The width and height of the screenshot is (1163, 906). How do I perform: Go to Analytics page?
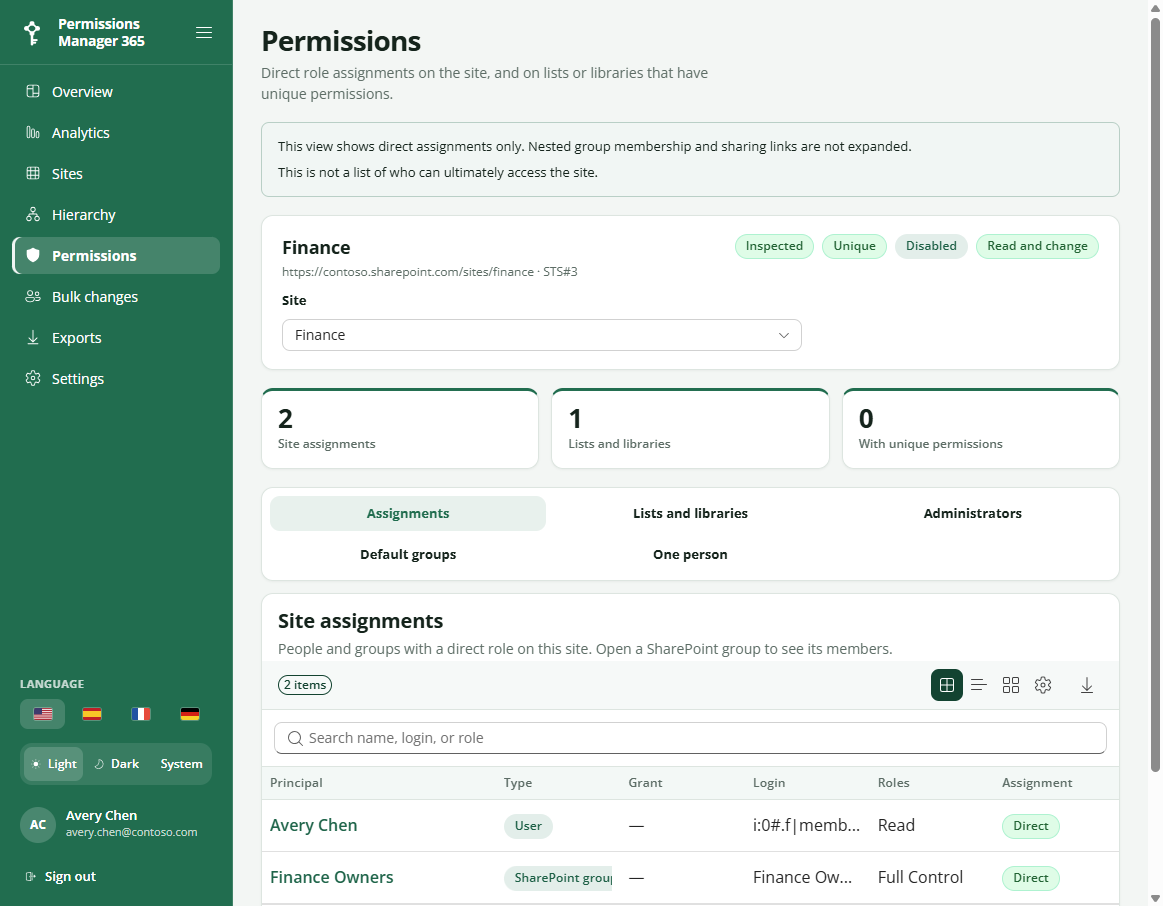pyautogui.click(x=116, y=133)
